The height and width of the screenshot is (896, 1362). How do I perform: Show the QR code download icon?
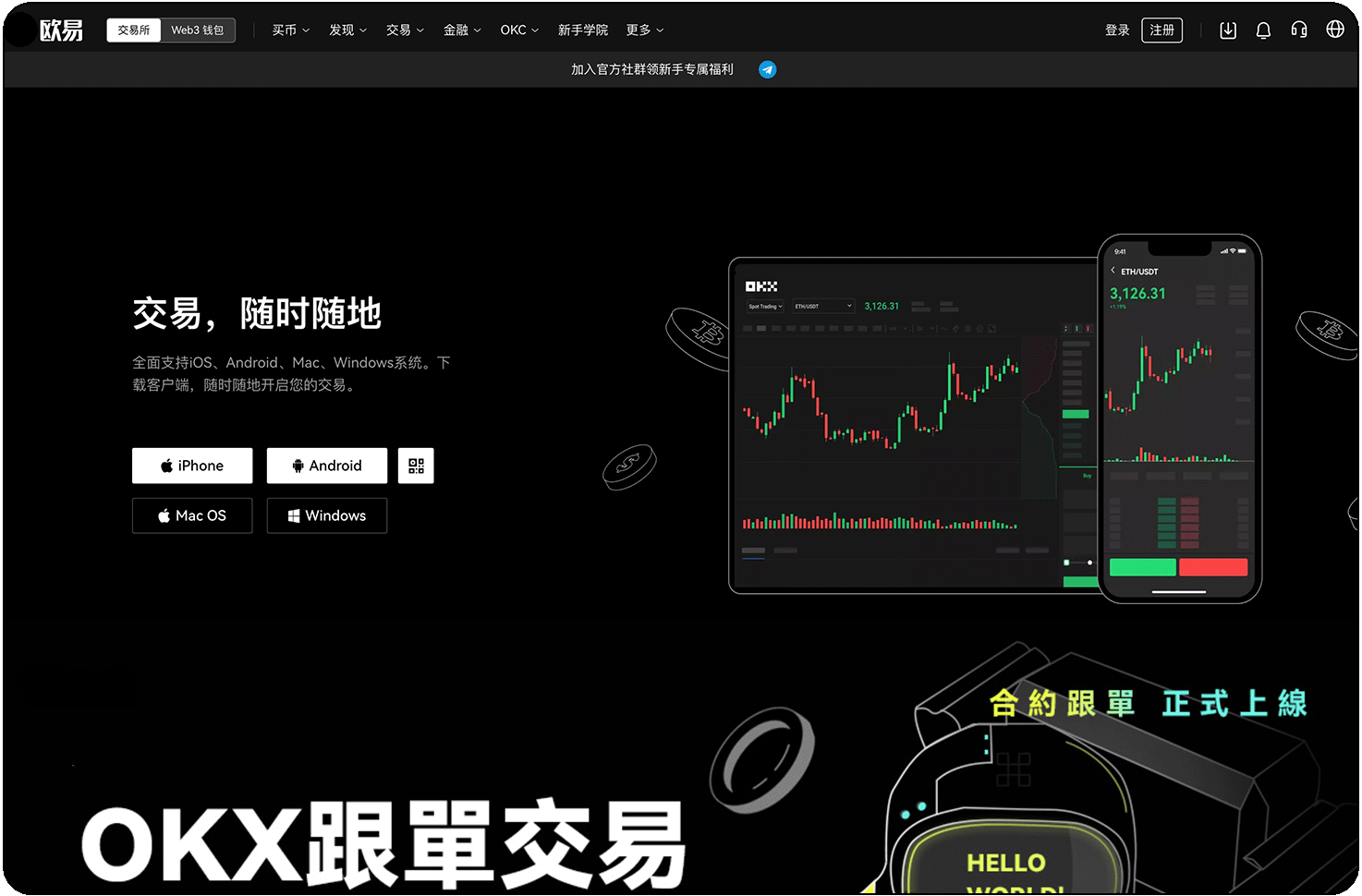pos(416,466)
